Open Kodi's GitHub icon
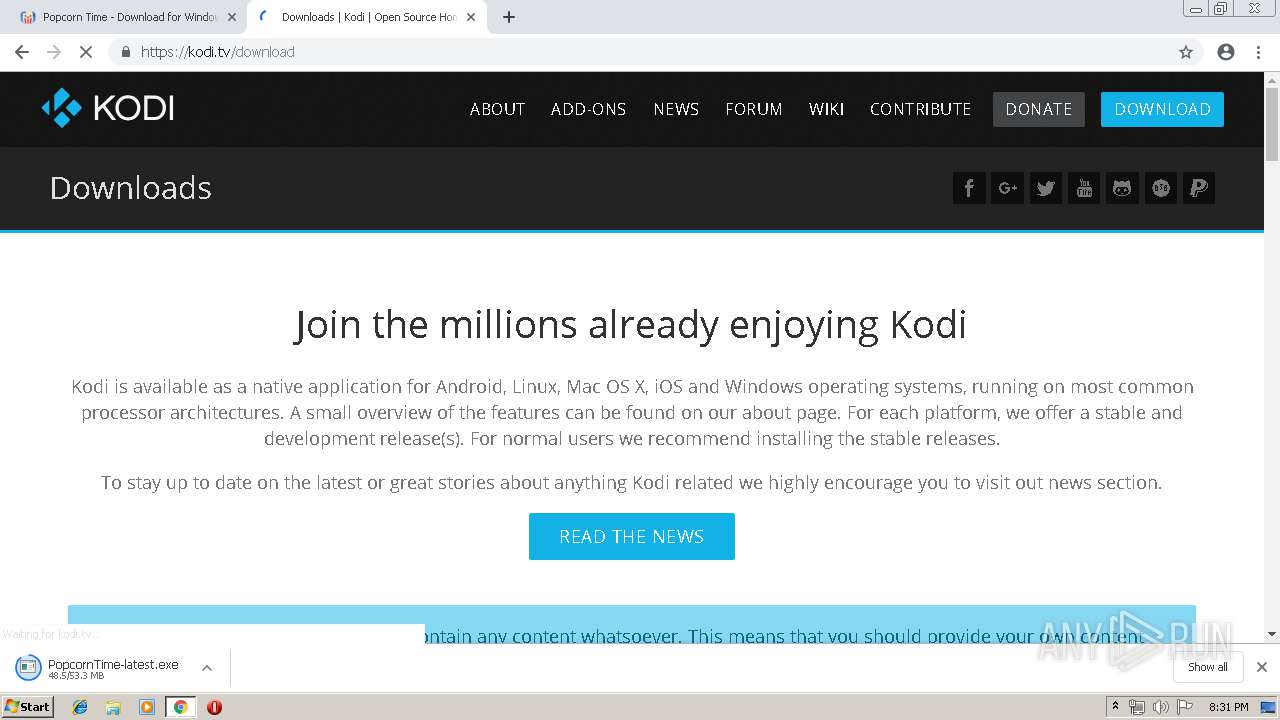Viewport: 1280px width, 720px height. (x=1122, y=188)
